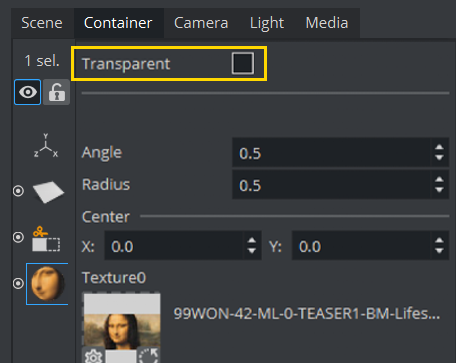Select the Mona Lisa sphere plugin icon

48,284
